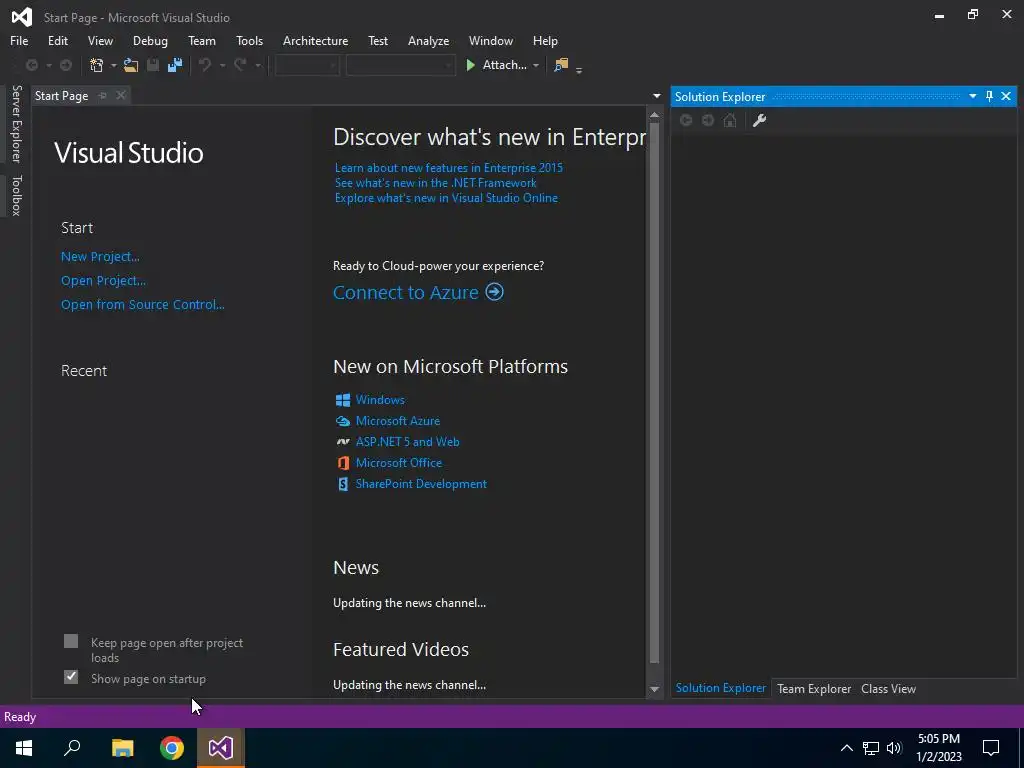
Task: Switch to the Team Explorer tab
Action: coord(814,688)
